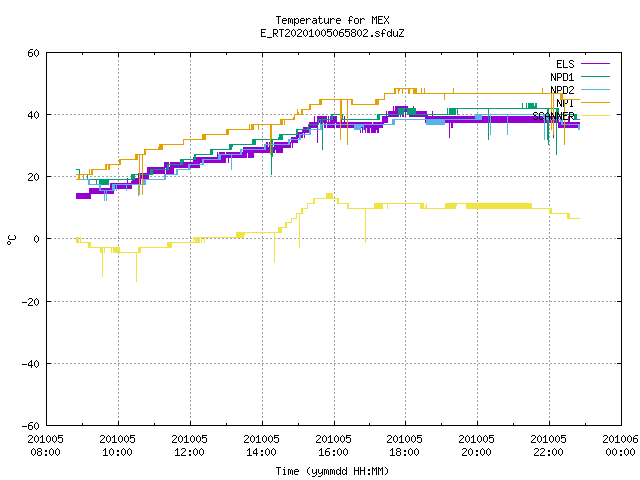
Task: Click the 201005 16:00 x-axis tick label
Action: (x=333, y=446)
